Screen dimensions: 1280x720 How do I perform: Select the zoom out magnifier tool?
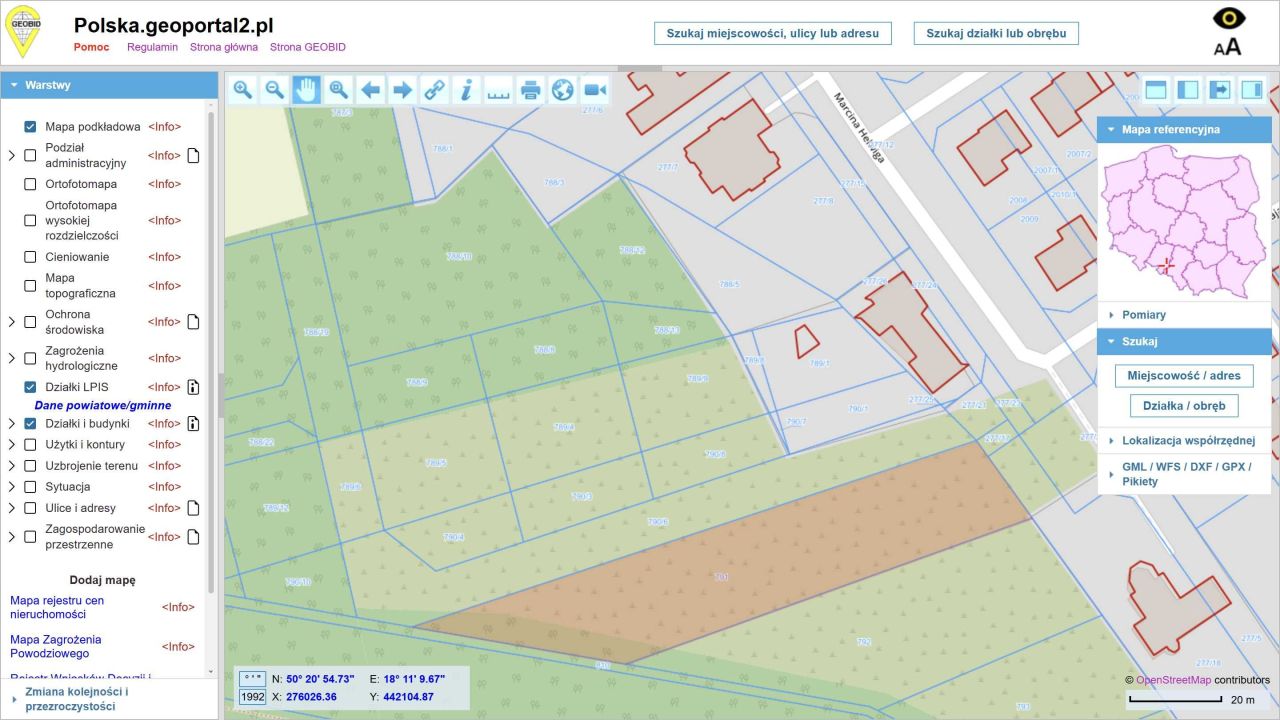[x=275, y=90]
